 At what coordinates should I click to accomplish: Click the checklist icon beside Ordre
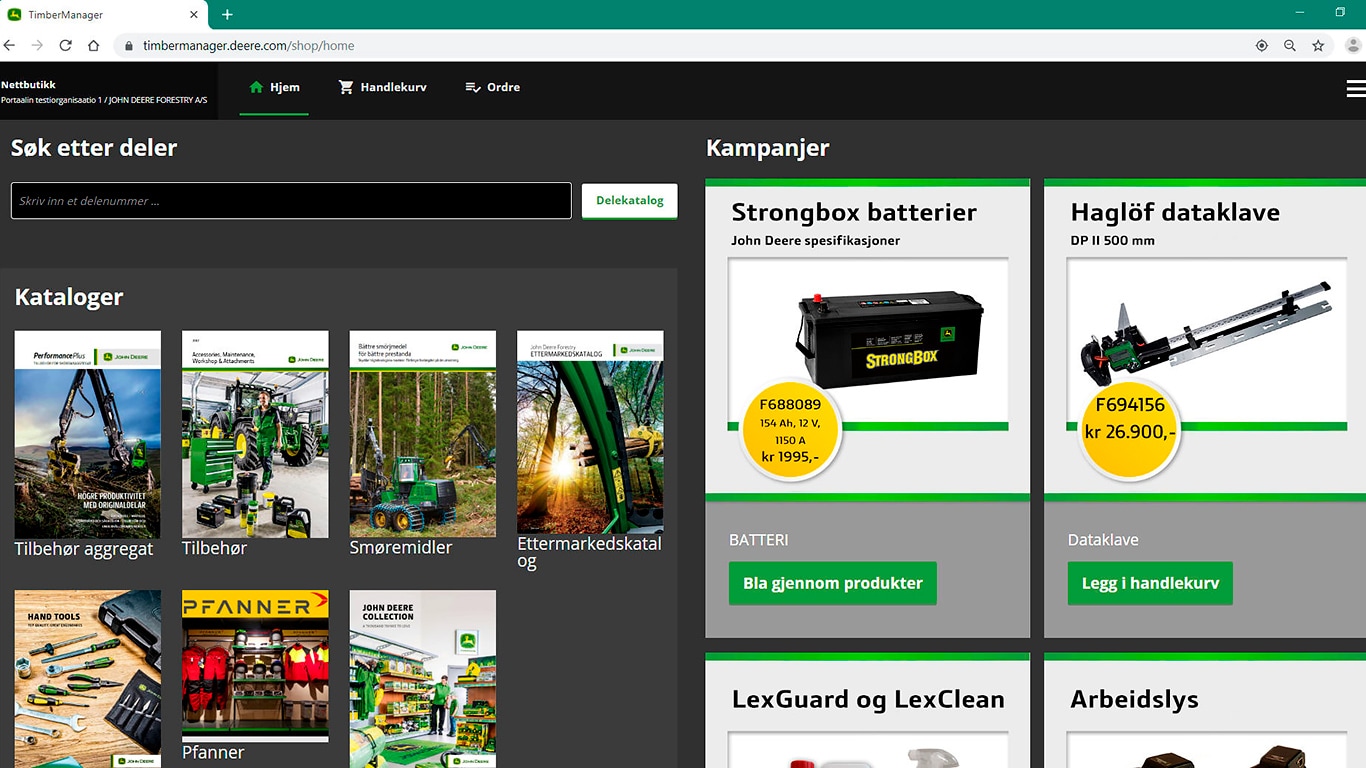[473, 88]
